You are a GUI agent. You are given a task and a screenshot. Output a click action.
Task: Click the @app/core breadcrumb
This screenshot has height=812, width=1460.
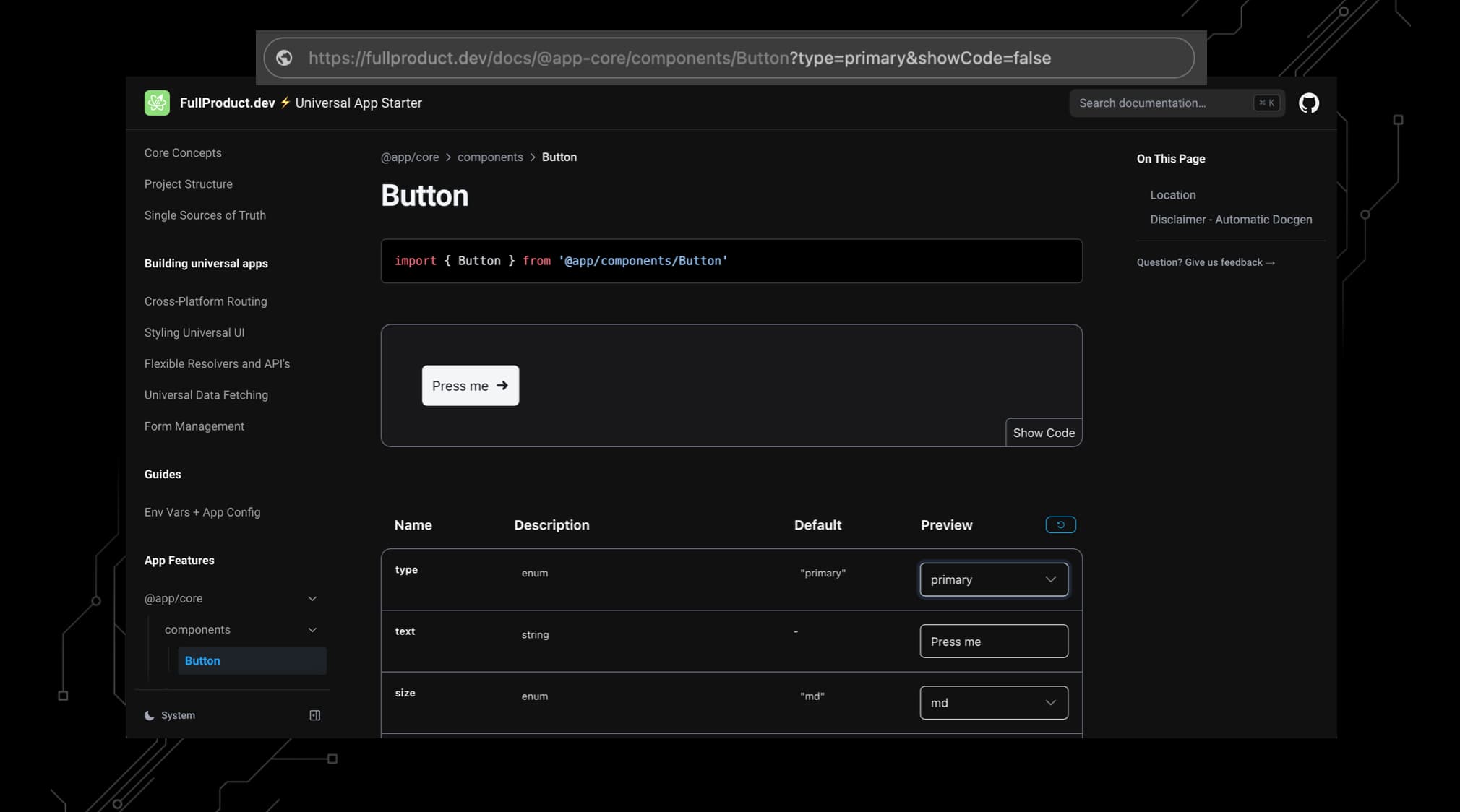click(410, 157)
